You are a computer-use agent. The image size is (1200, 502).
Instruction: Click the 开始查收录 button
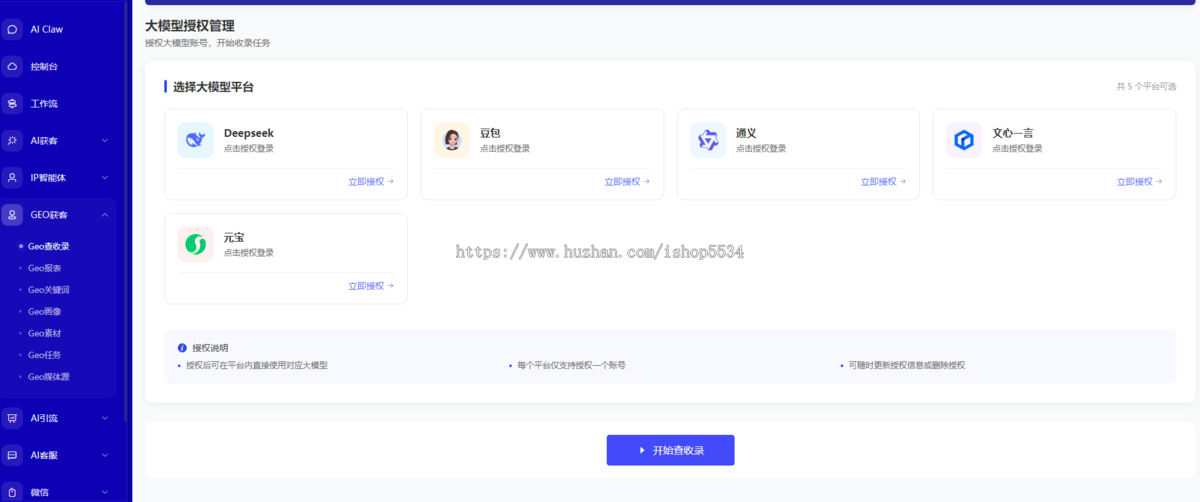[x=670, y=450]
